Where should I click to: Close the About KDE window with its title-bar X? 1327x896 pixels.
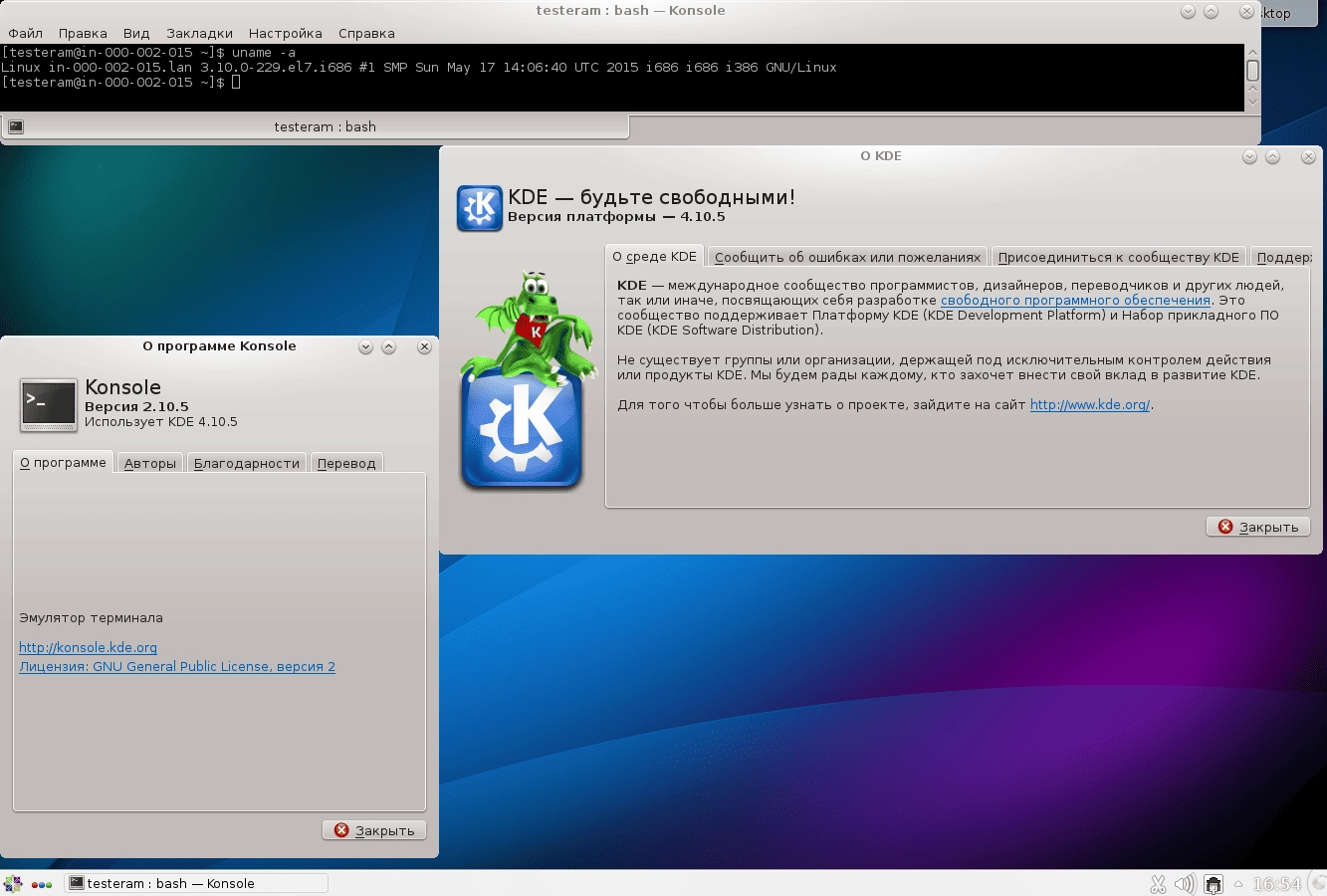[1310, 156]
